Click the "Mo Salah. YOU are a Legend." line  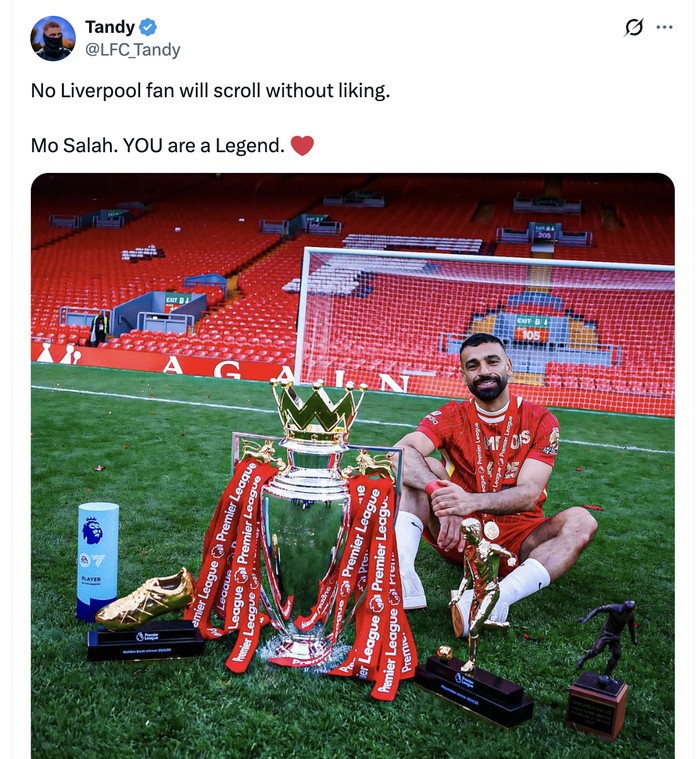(157, 146)
